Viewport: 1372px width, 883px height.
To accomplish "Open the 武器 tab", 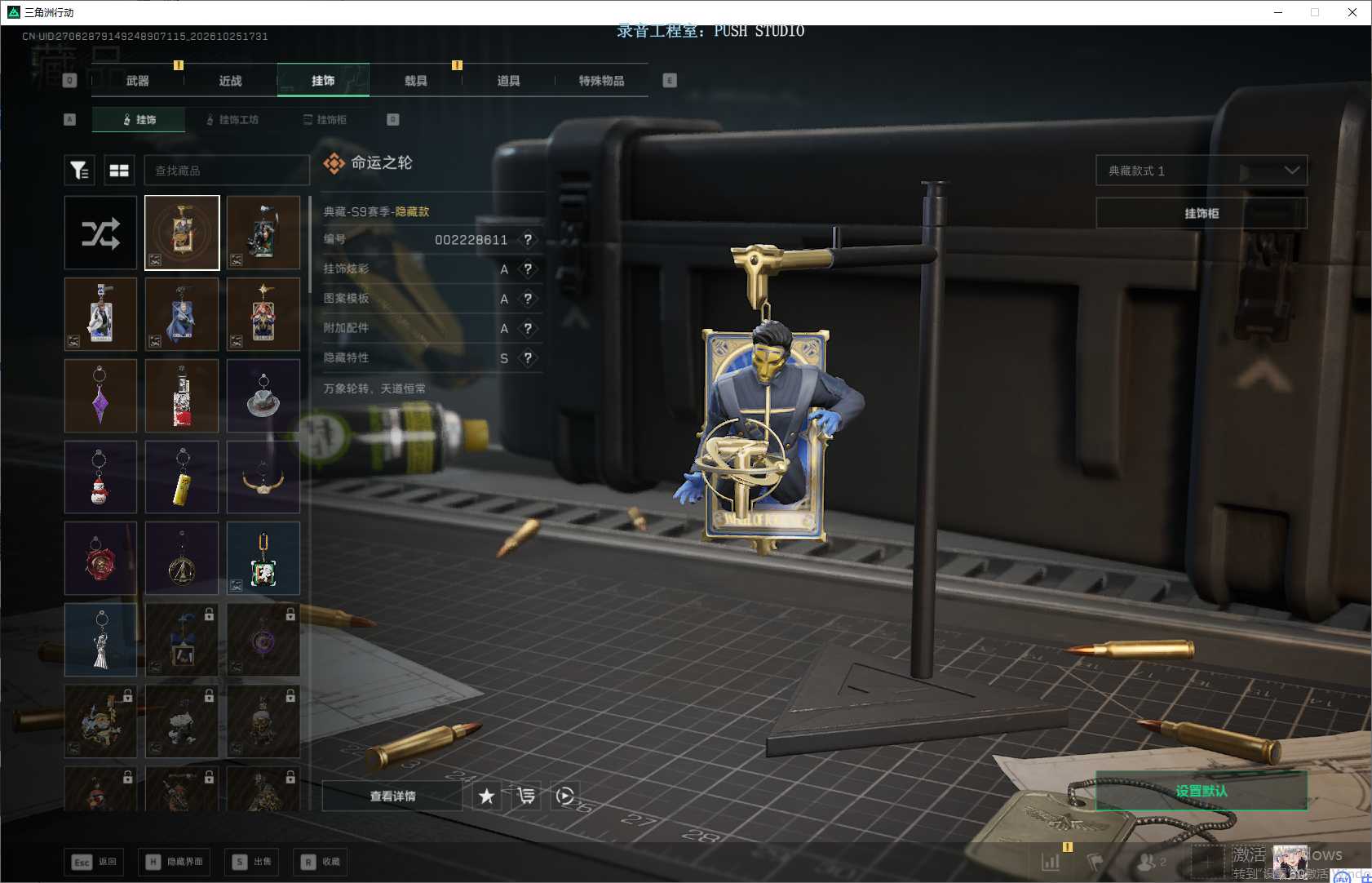I will 138,81.
